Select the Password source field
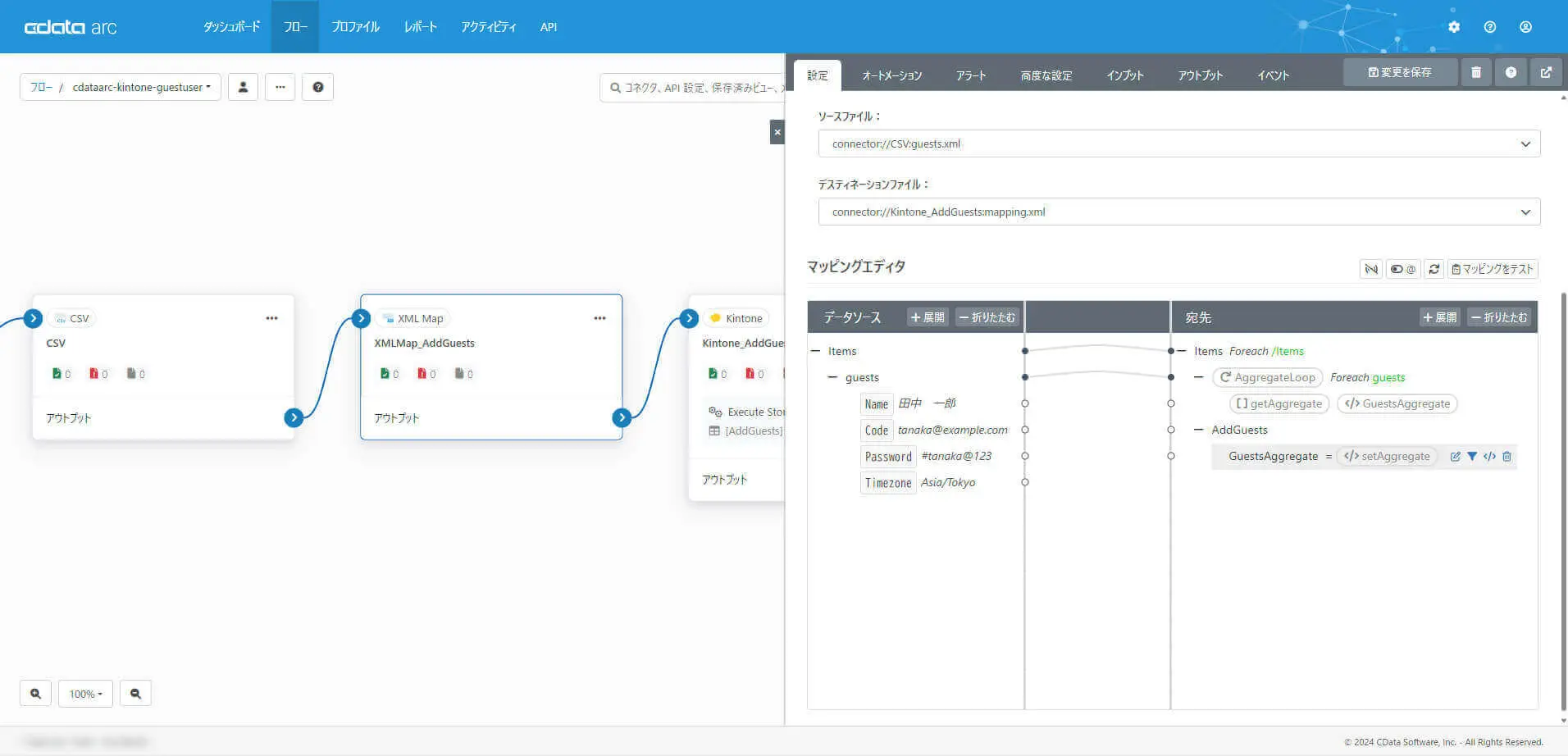Image resolution: width=1568 pixels, height=756 pixels. pyautogui.click(x=888, y=457)
